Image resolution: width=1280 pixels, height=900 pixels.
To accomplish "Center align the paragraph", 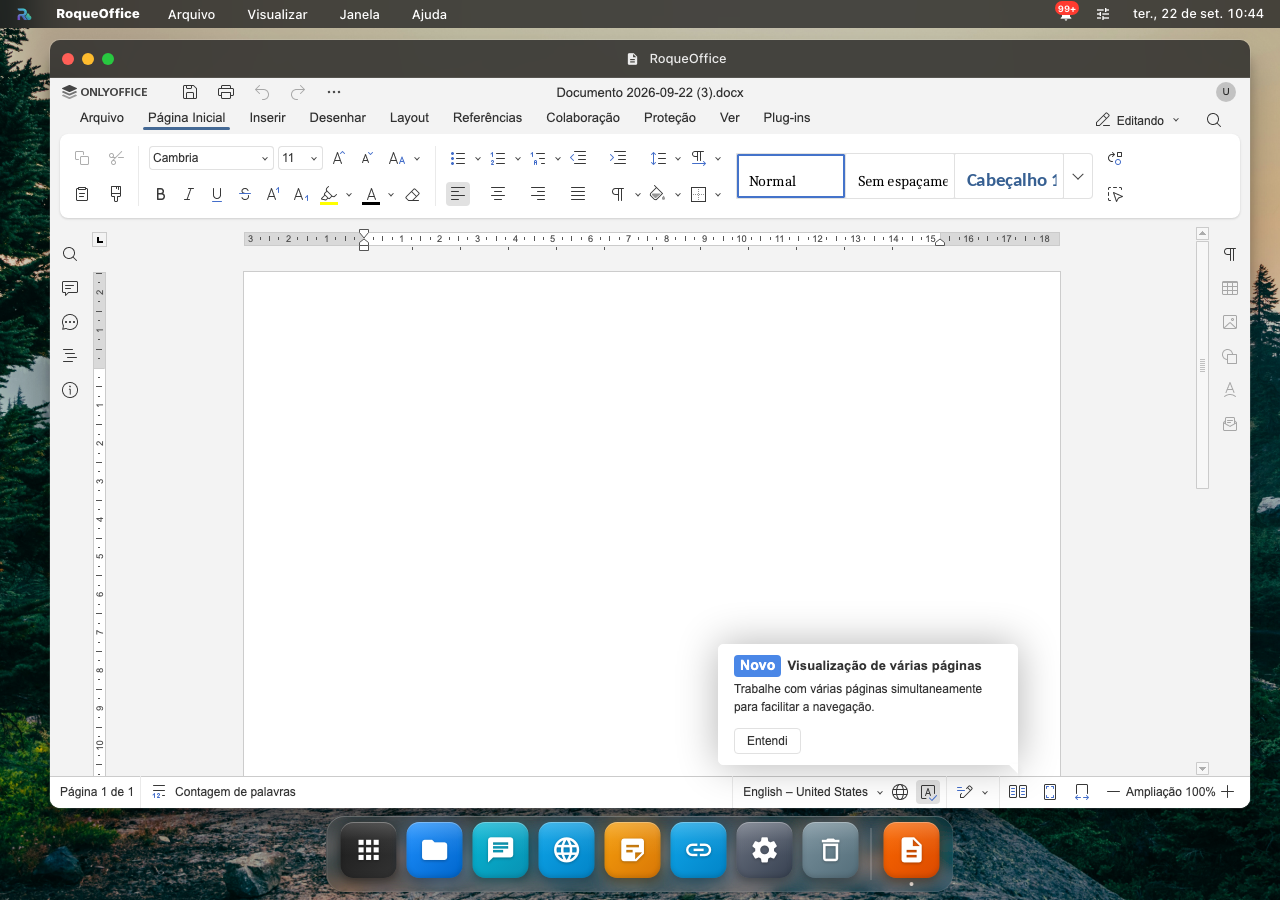I will (x=498, y=194).
